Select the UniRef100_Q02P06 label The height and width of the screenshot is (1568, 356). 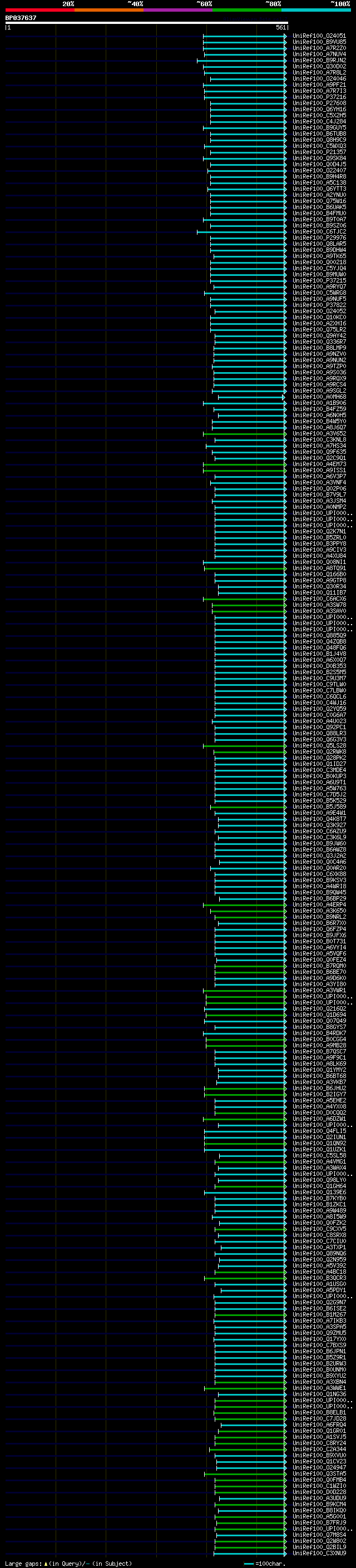[x=319, y=488]
